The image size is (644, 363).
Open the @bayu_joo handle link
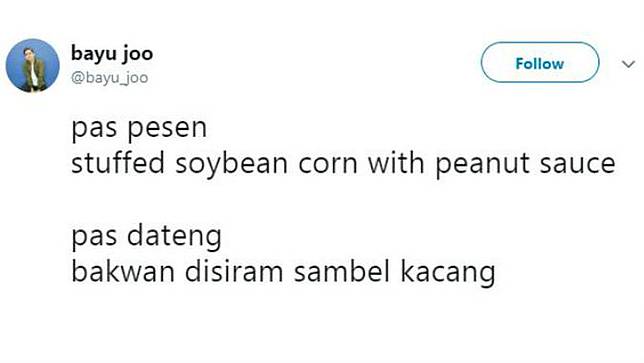pos(109,78)
